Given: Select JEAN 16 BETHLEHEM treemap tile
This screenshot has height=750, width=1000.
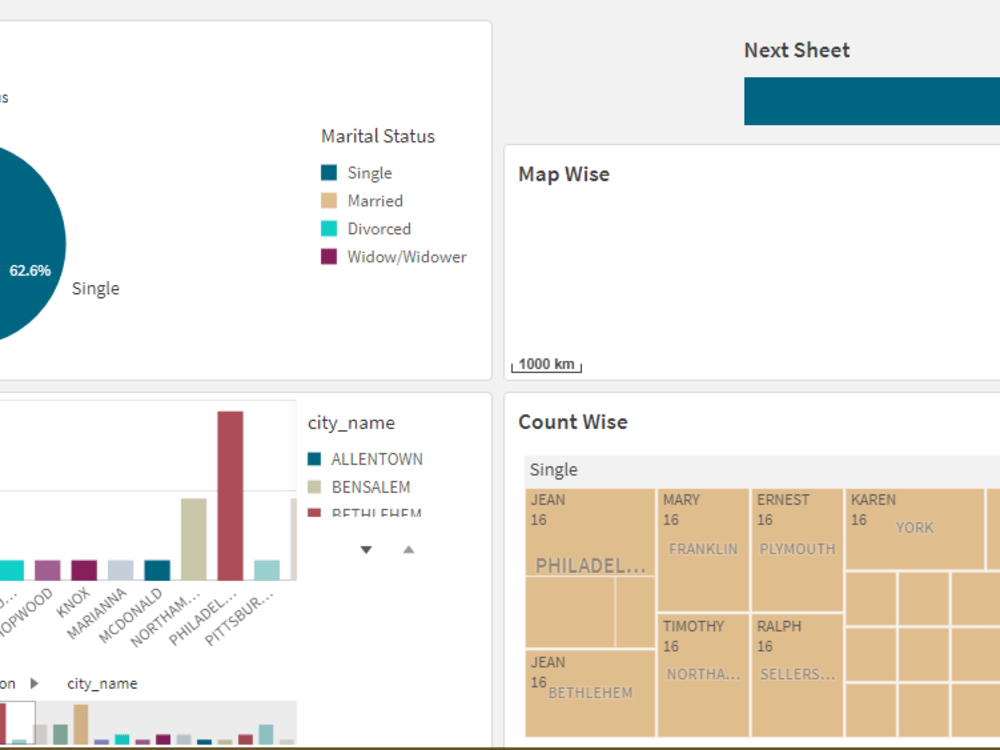Looking at the screenshot, I should pos(591,693).
